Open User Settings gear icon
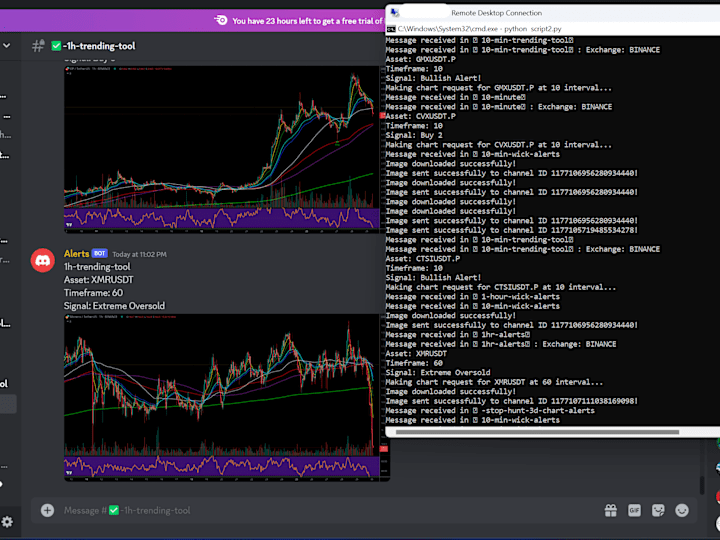Screen dimensions: 720x540 click(7, 522)
